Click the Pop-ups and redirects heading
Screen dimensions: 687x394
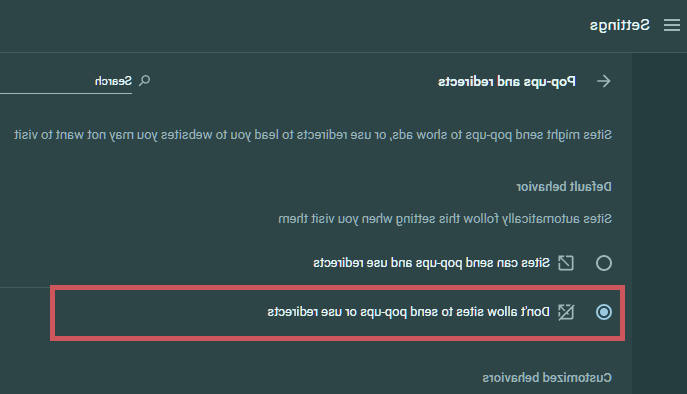pyautogui.click(x=507, y=82)
